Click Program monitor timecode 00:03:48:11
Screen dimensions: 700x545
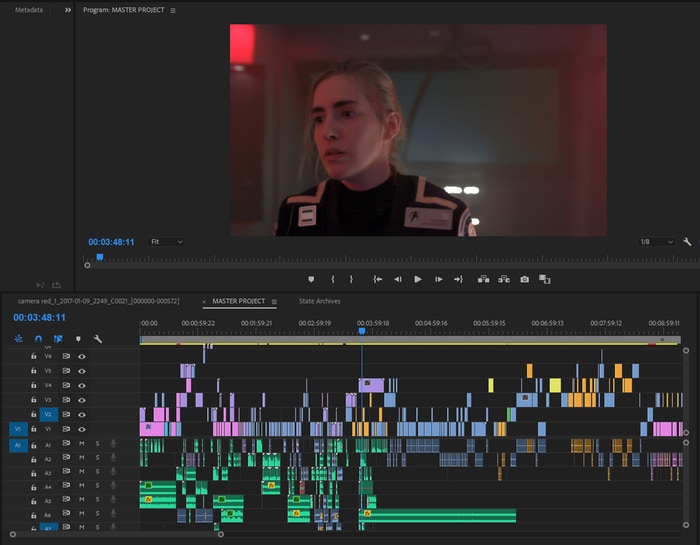click(111, 242)
